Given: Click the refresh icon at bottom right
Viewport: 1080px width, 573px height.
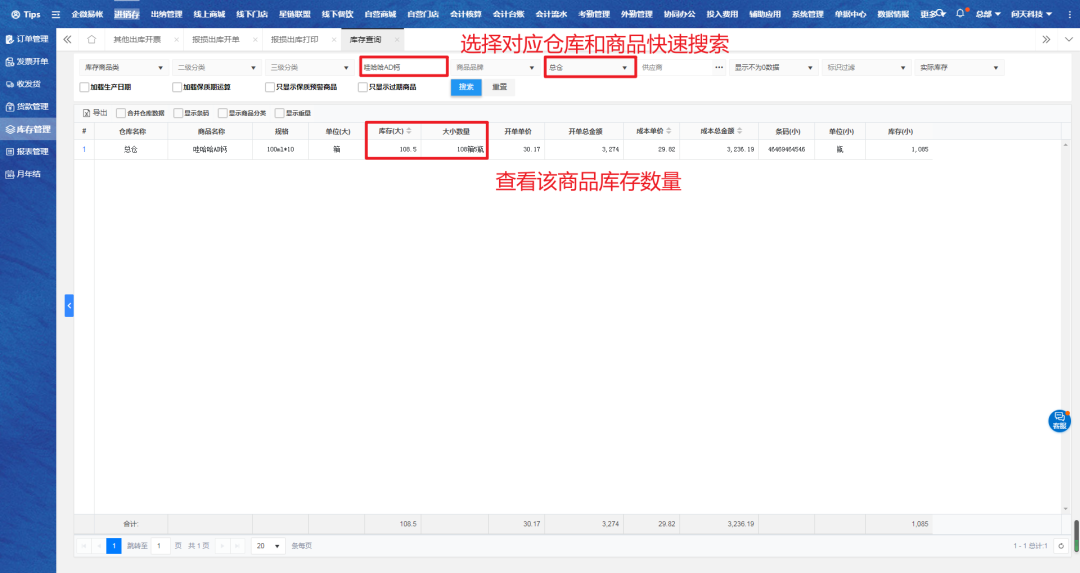Looking at the screenshot, I should click(1060, 546).
